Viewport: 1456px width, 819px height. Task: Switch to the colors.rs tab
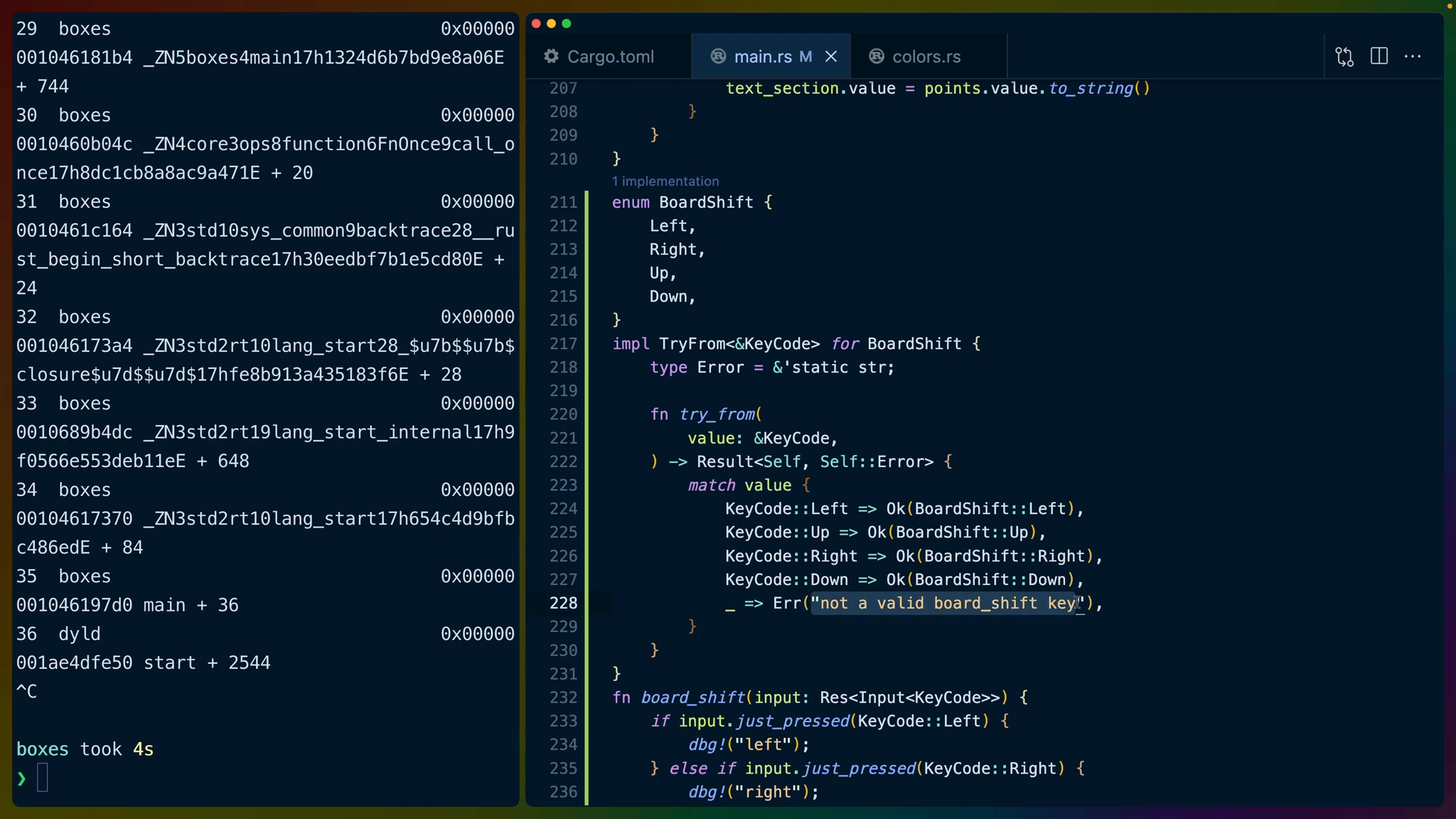[x=926, y=56]
